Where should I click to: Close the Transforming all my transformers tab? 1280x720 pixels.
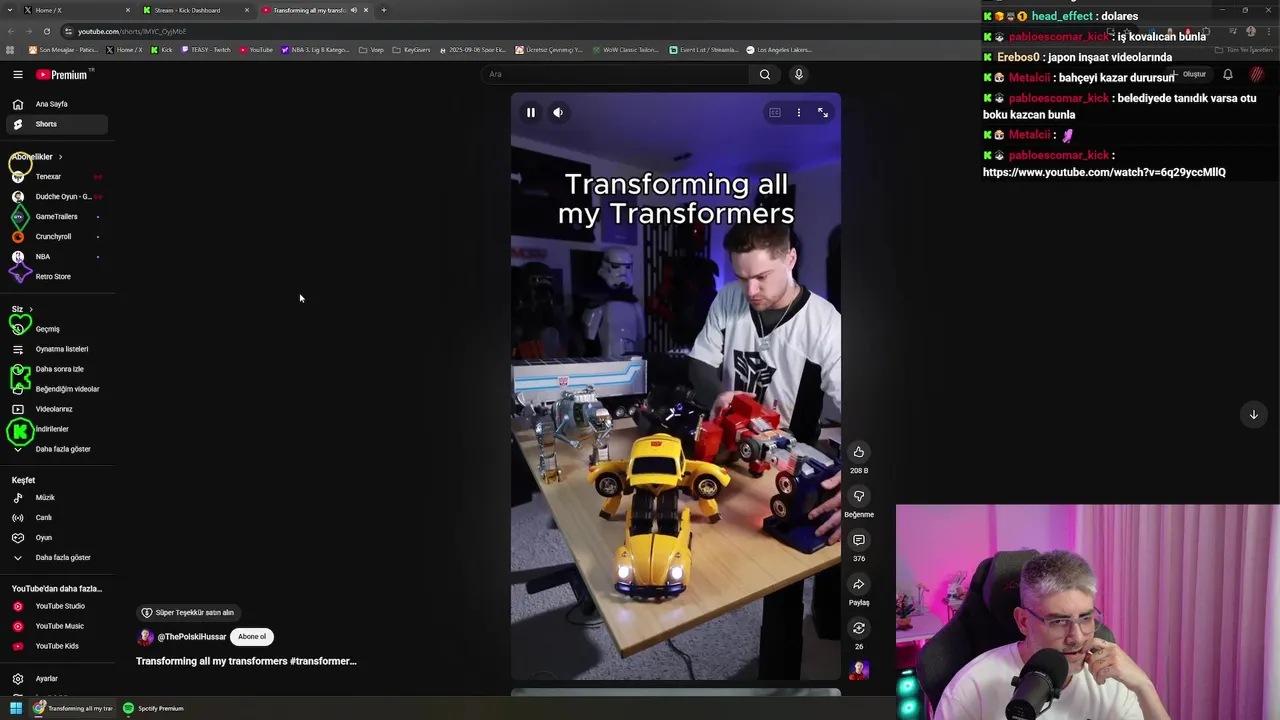366,10
